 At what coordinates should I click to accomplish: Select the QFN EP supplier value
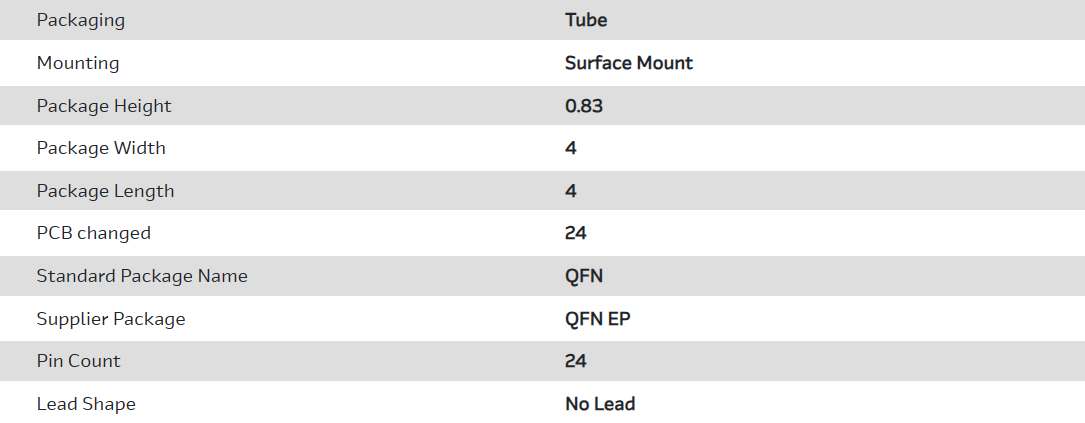598,319
